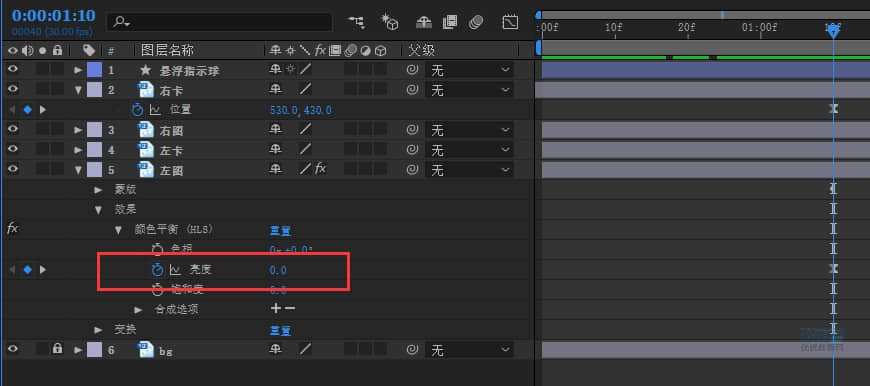Toggle the shy layers hide switch
Viewport: 870px width, 386px height.
(424, 22)
